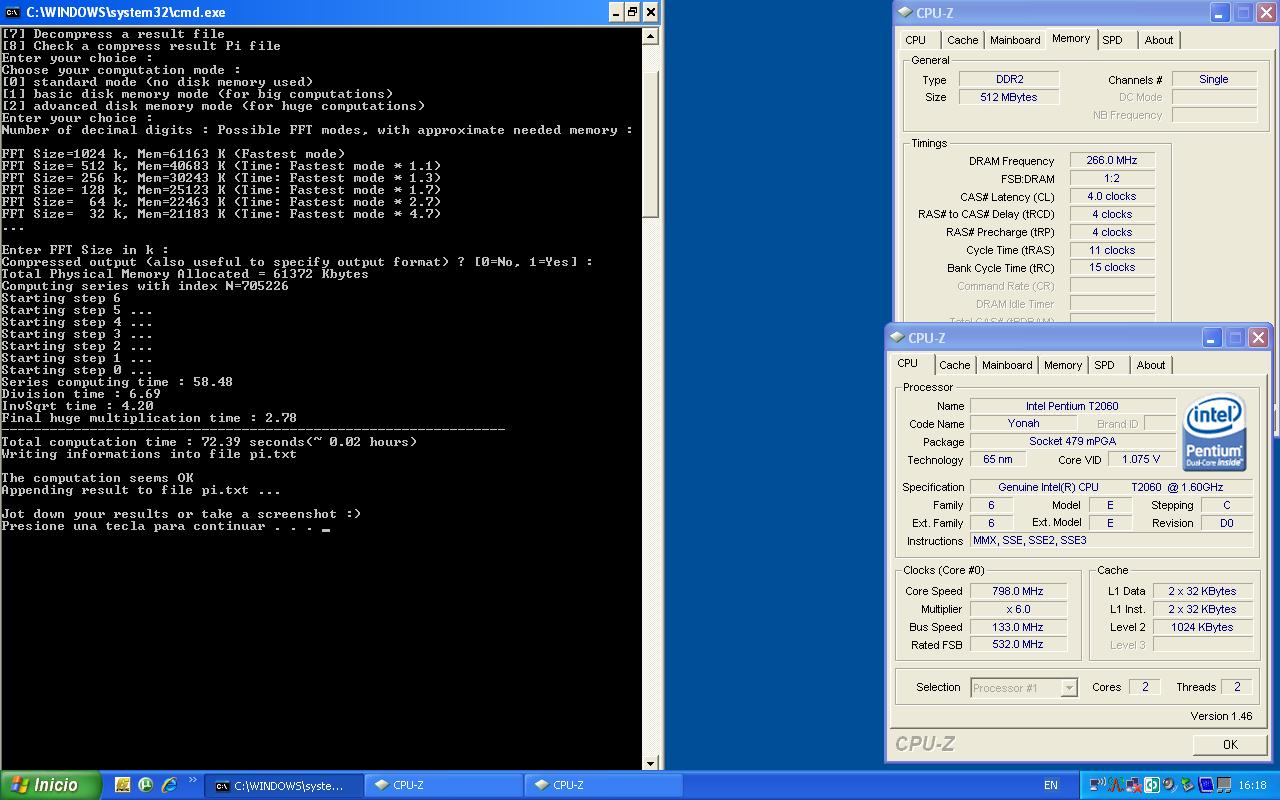Switch to Cache tab in rear CPU-Z window

(x=962, y=40)
